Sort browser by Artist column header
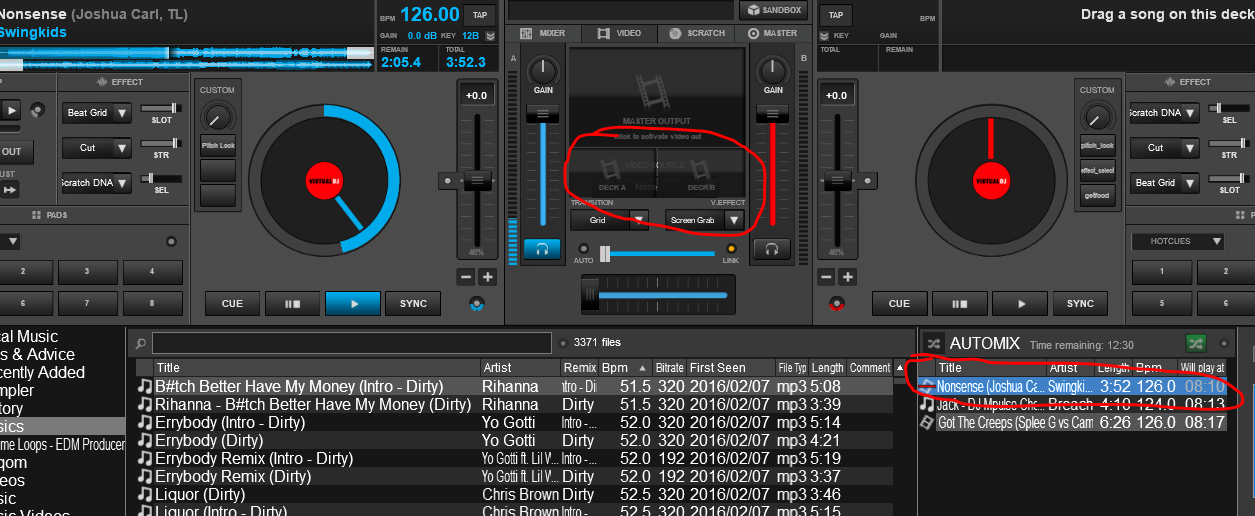The height and width of the screenshot is (516, 1255). click(x=518, y=368)
